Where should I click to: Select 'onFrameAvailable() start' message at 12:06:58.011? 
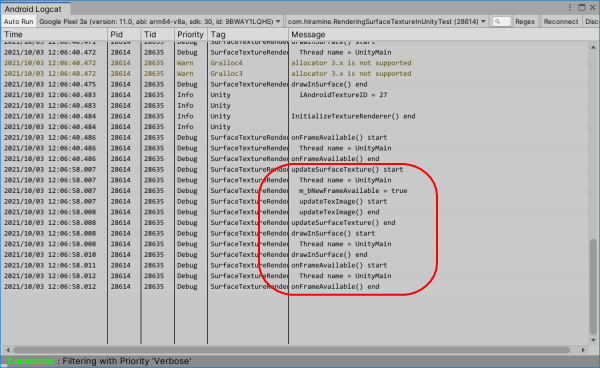coord(339,265)
